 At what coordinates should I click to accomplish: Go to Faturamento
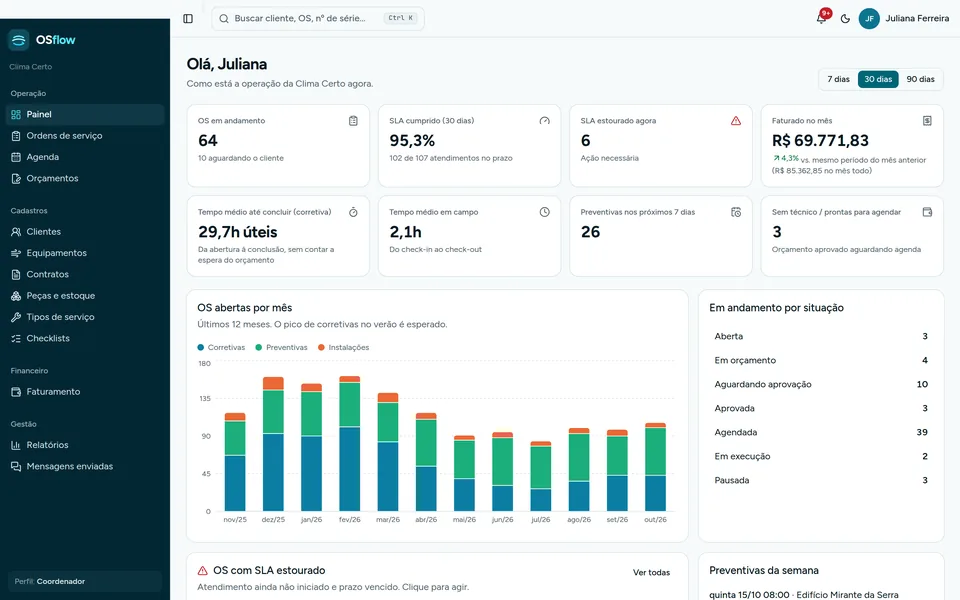85,392
